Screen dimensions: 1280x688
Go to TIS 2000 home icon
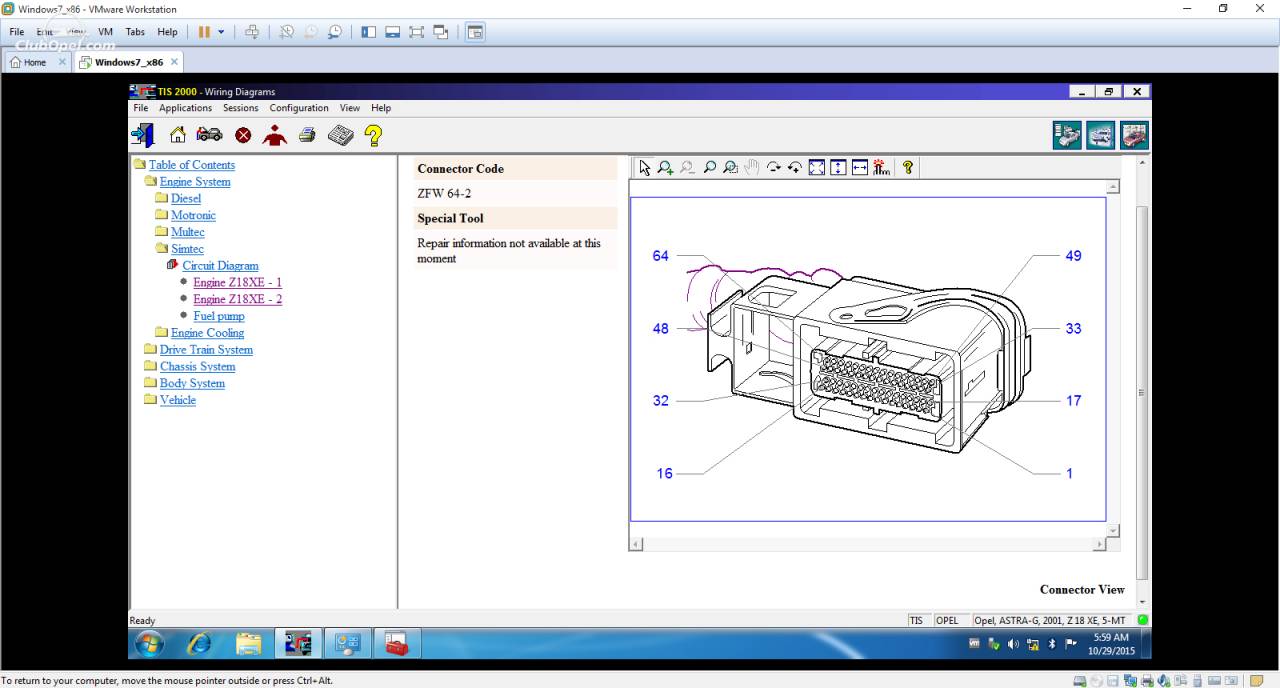point(178,135)
